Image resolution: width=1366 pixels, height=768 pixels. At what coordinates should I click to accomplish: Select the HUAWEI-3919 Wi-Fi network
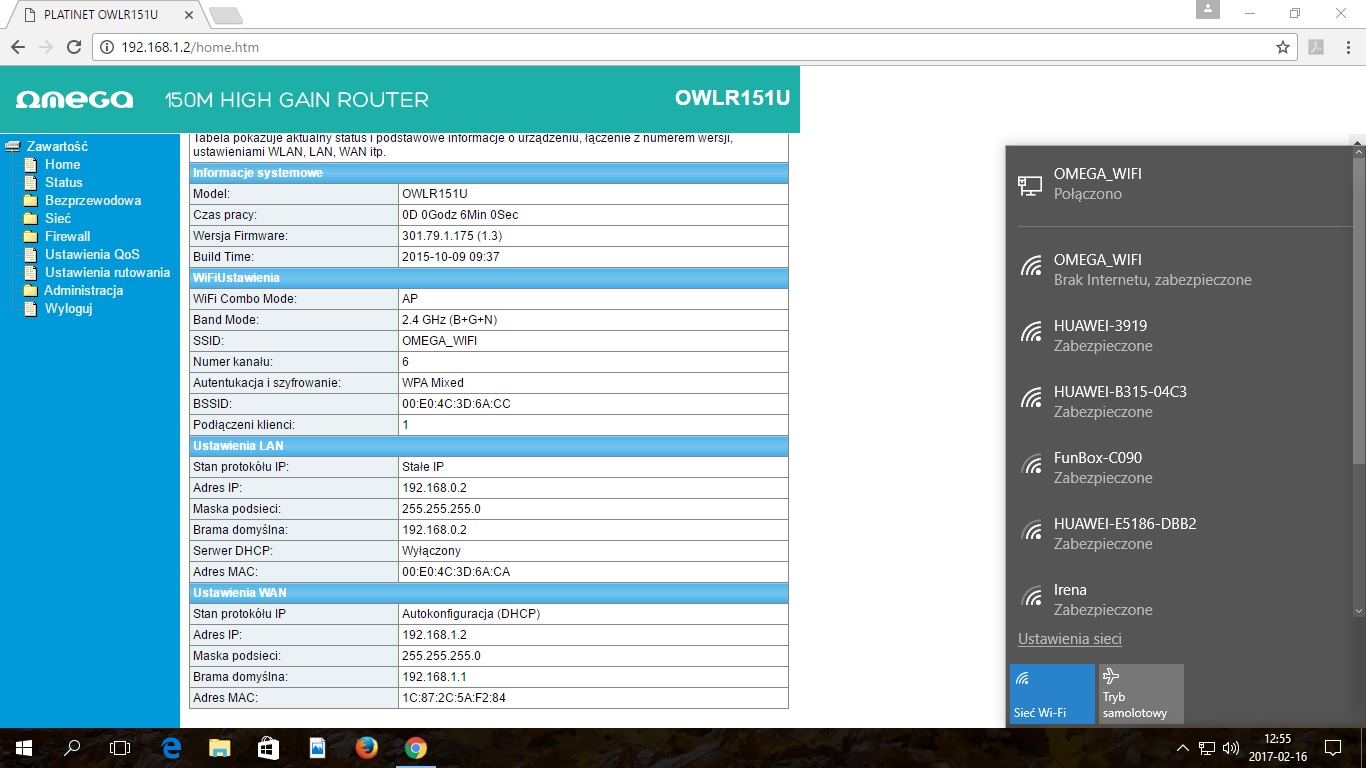tap(1100, 335)
